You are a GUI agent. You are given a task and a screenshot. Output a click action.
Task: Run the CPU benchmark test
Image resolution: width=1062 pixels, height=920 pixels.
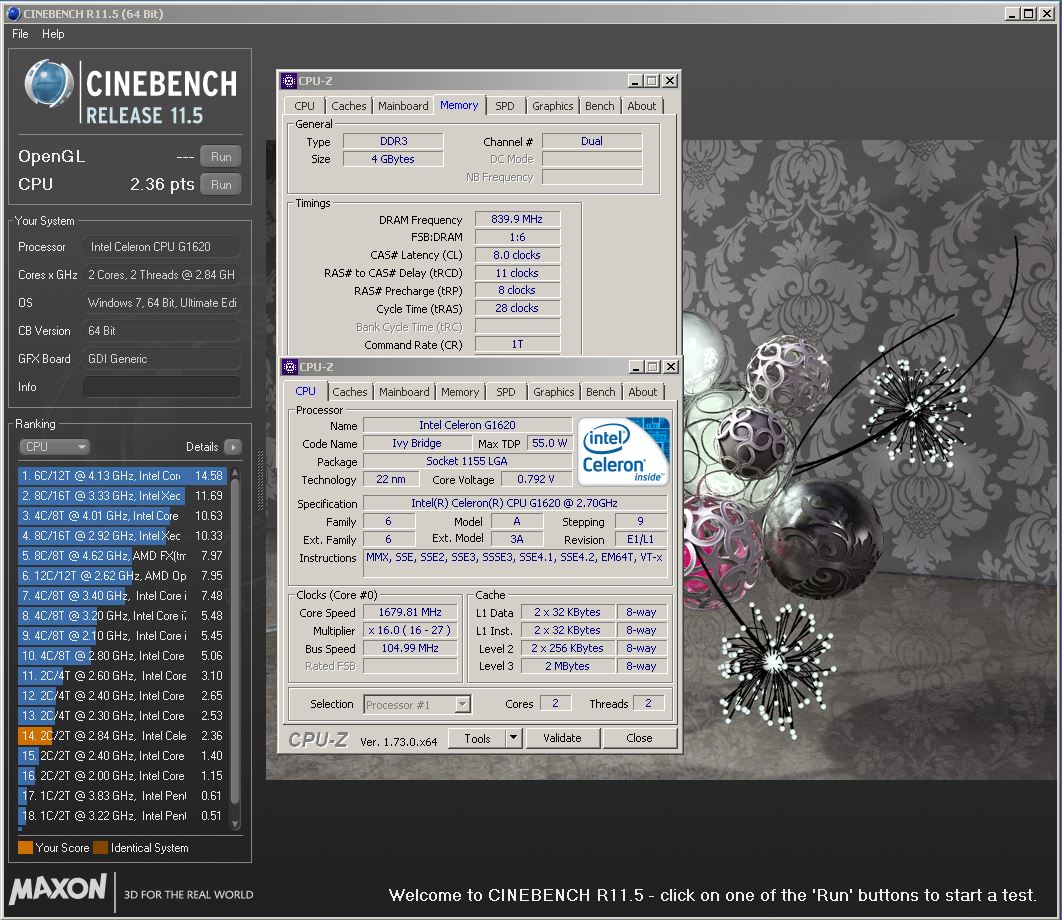coord(221,184)
